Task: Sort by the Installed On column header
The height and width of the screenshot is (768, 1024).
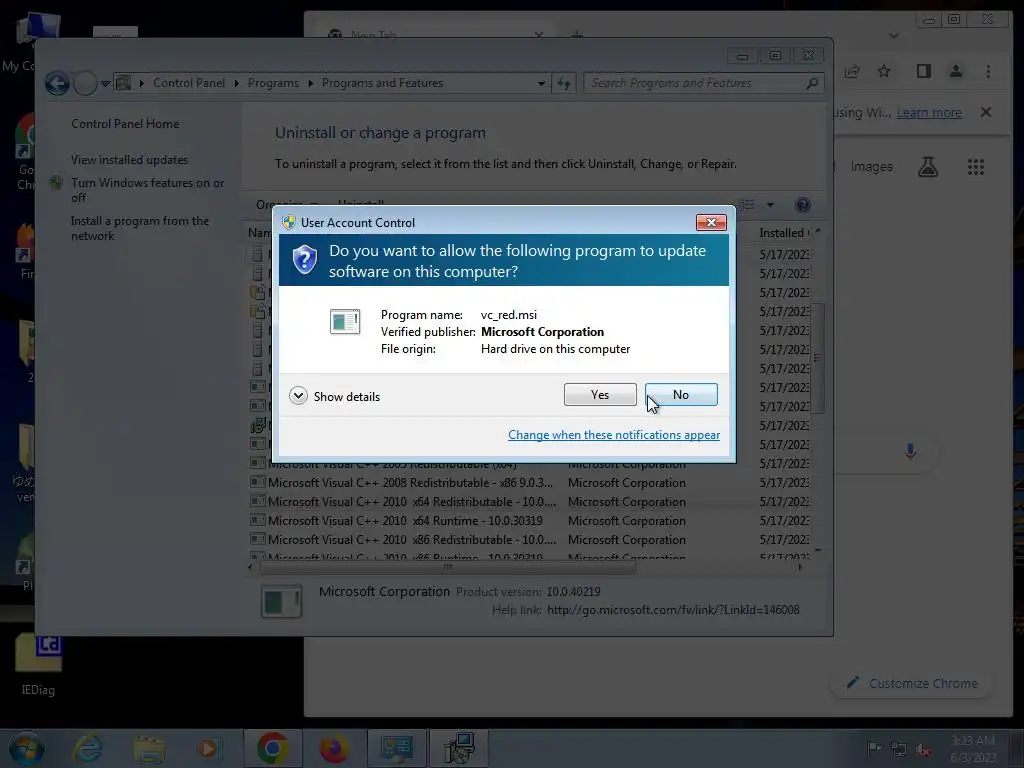Action: click(x=784, y=232)
